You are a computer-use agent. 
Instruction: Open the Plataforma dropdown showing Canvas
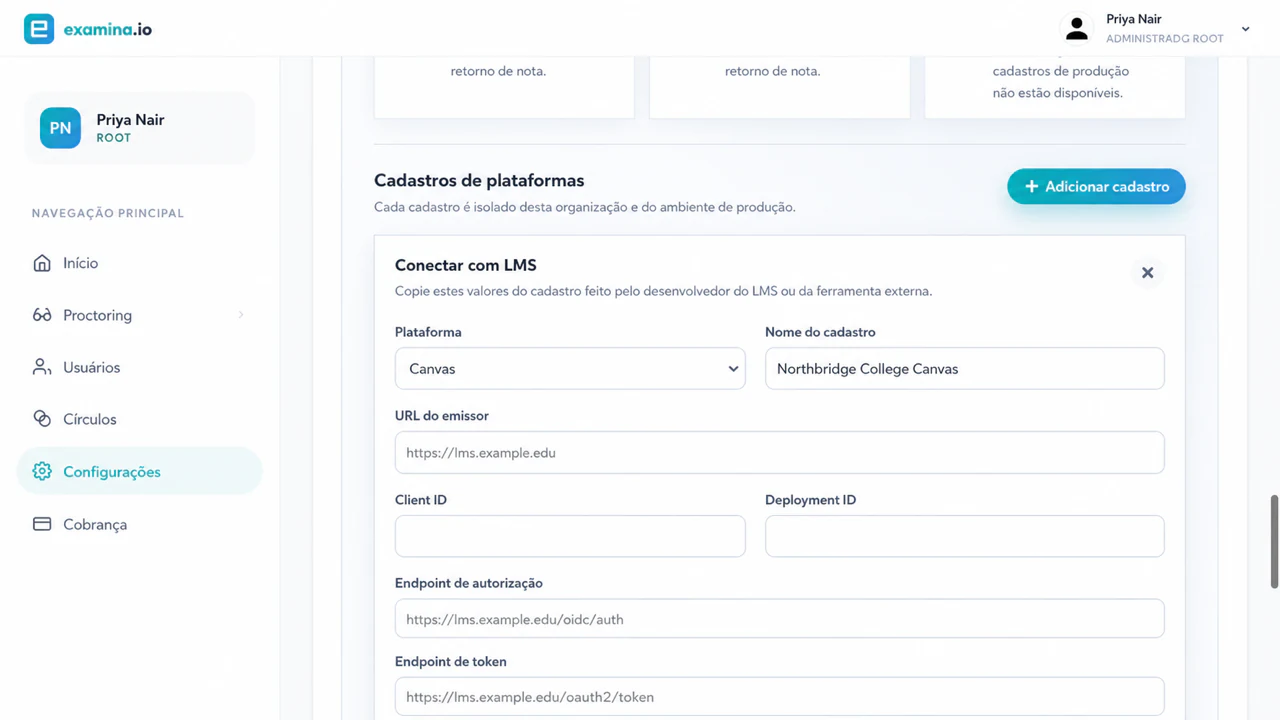[570, 368]
